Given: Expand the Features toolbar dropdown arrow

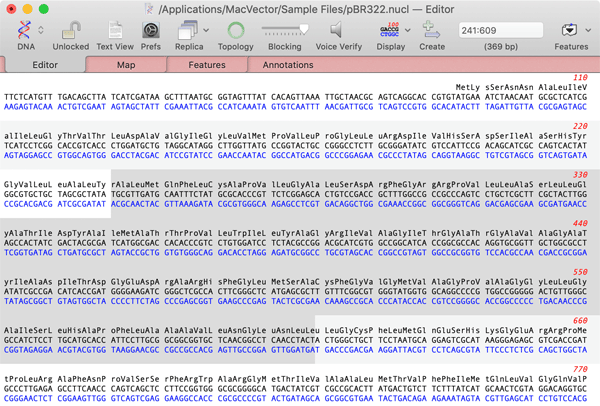Looking at the screenshot, I should coord(588,30).
